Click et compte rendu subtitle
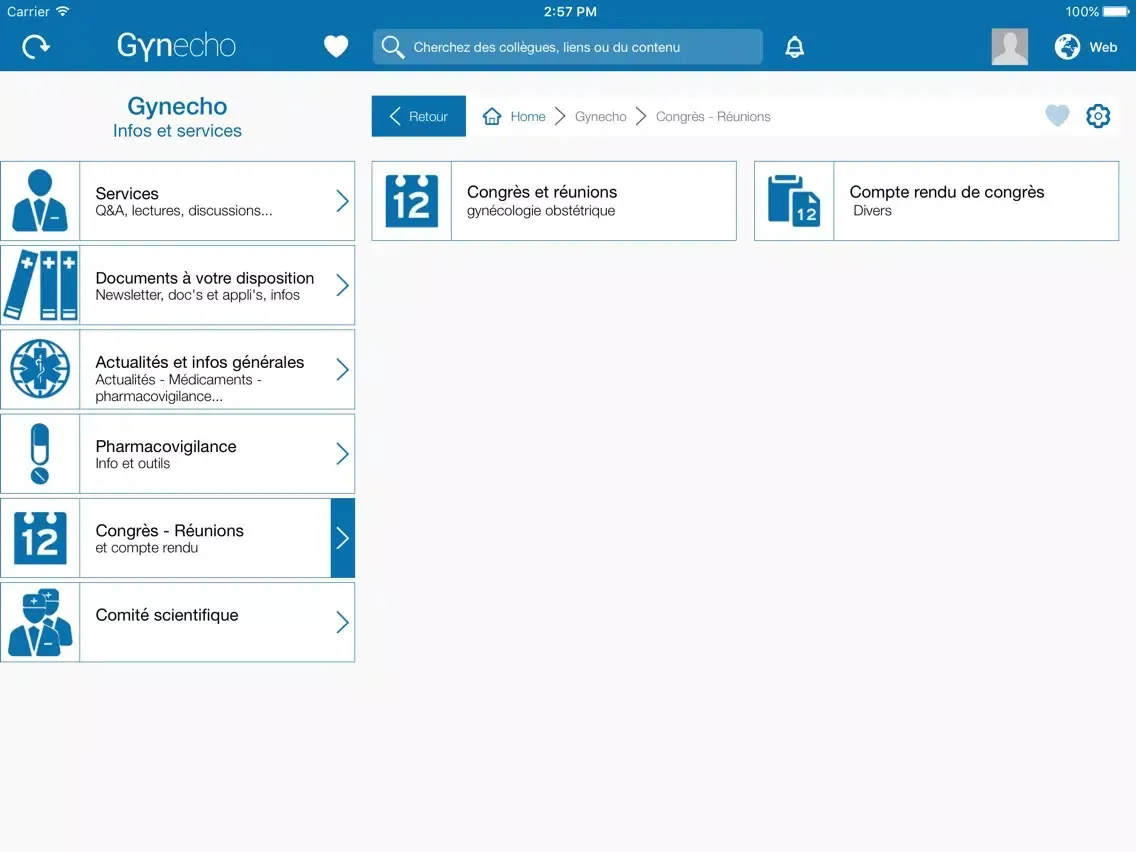Image resolution: width=1136 pixels, height=852 pixels. 146,548
